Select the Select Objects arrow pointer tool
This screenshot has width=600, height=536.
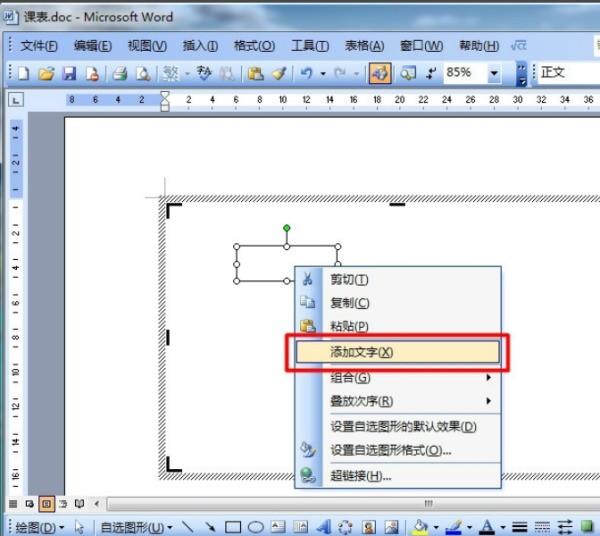click(x=79, y=528)
